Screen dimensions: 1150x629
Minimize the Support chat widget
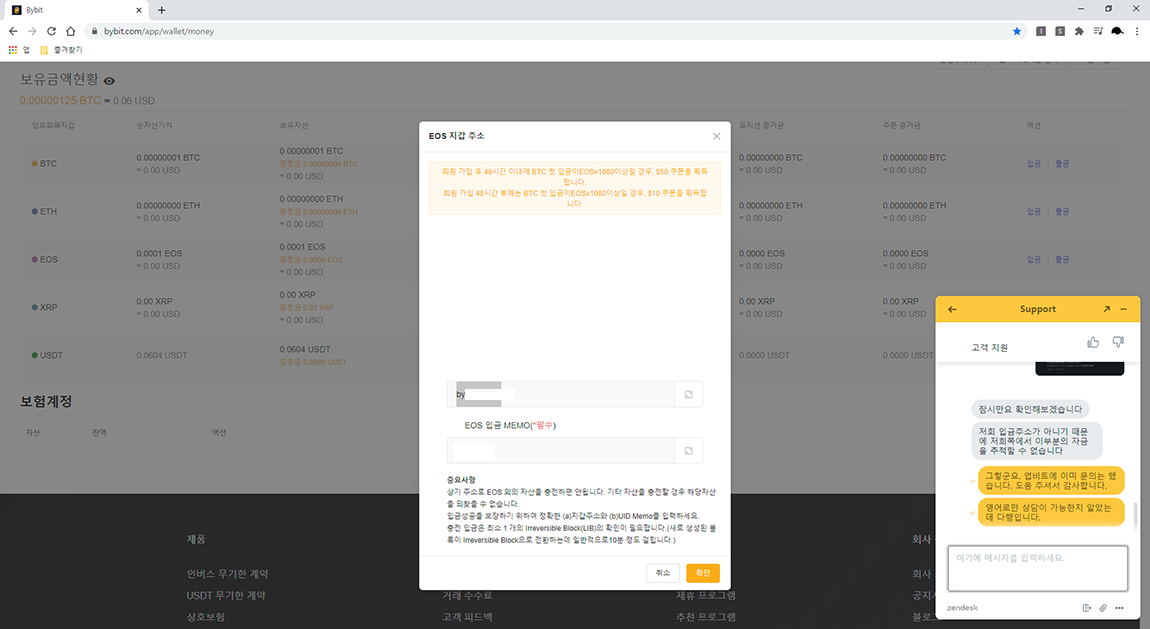coord(1124,309)
